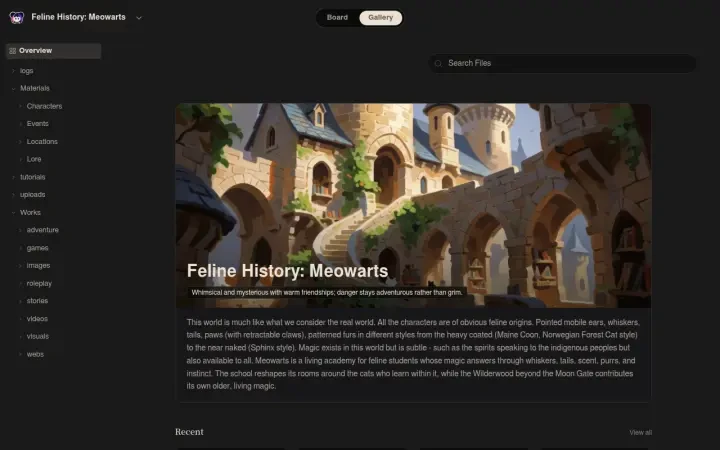Click the world description paragraph
Image resolution: width=720 pixels, height=450 pixels.
pyautogui.click(x=413, y=354)
